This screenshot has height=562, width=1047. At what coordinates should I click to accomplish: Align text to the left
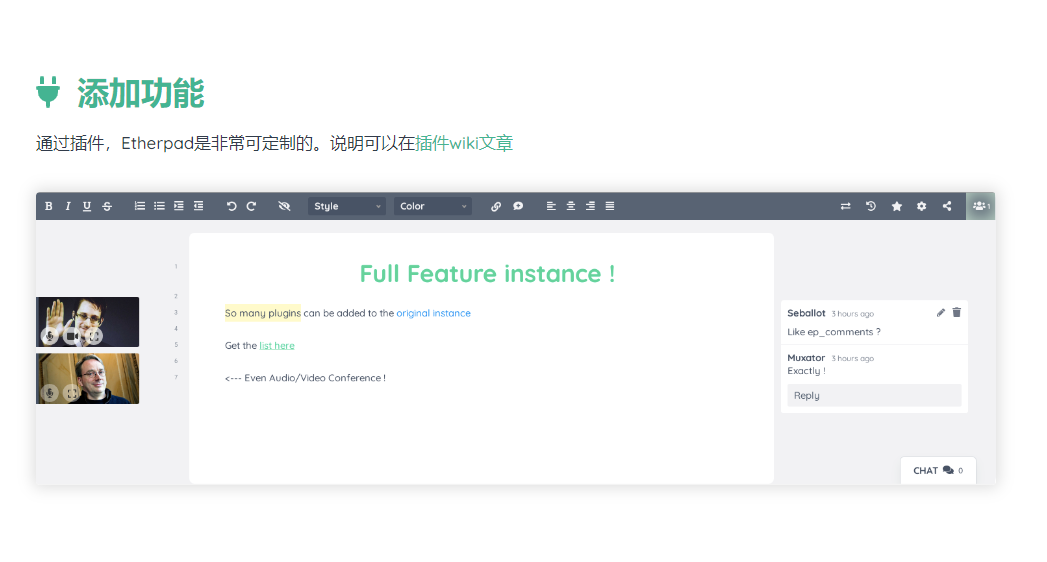551,206
